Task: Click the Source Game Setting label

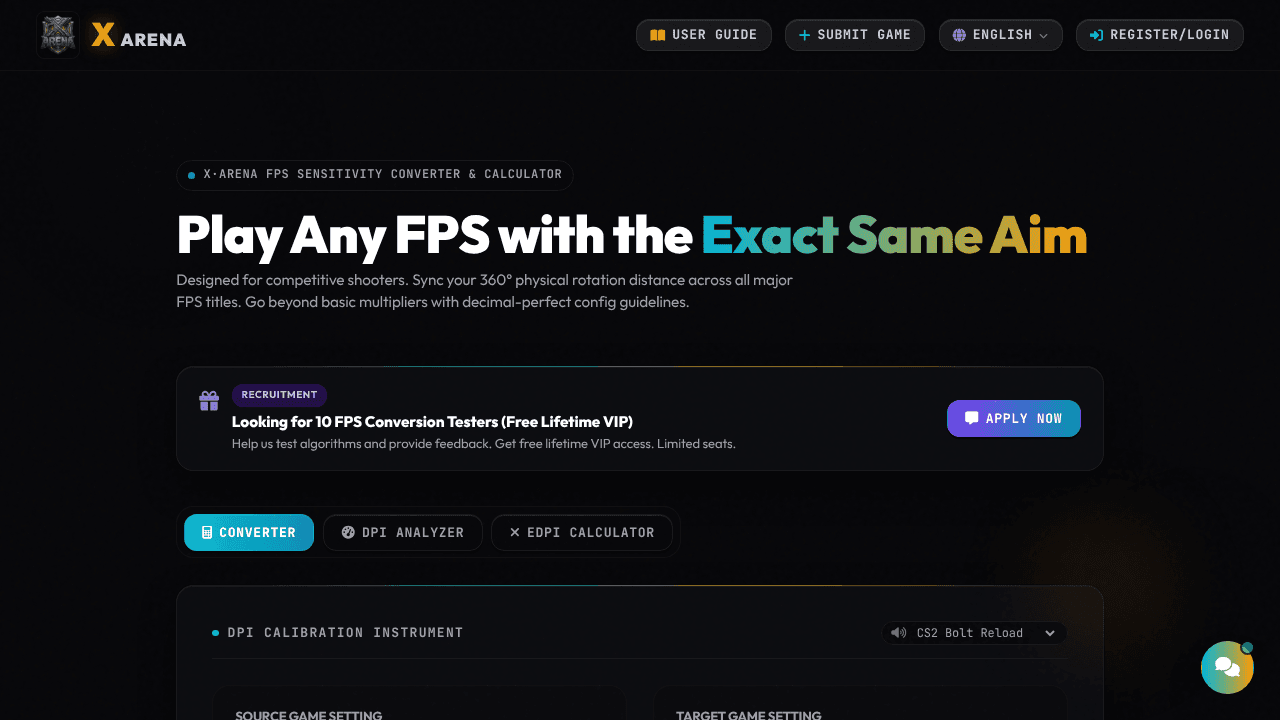Action: click(x=308, y=714)
